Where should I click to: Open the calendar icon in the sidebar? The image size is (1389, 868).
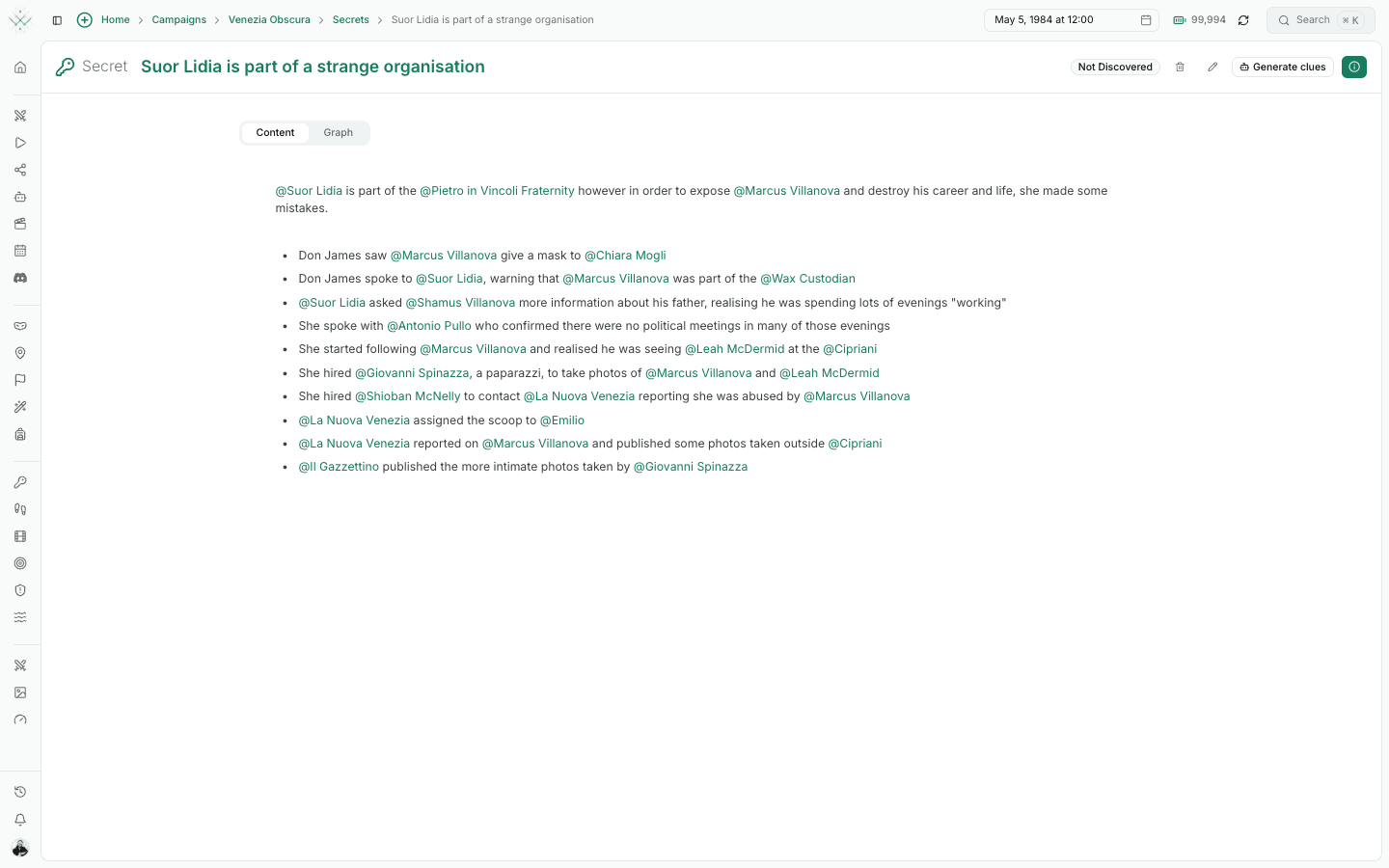click(x=20, y=251)
